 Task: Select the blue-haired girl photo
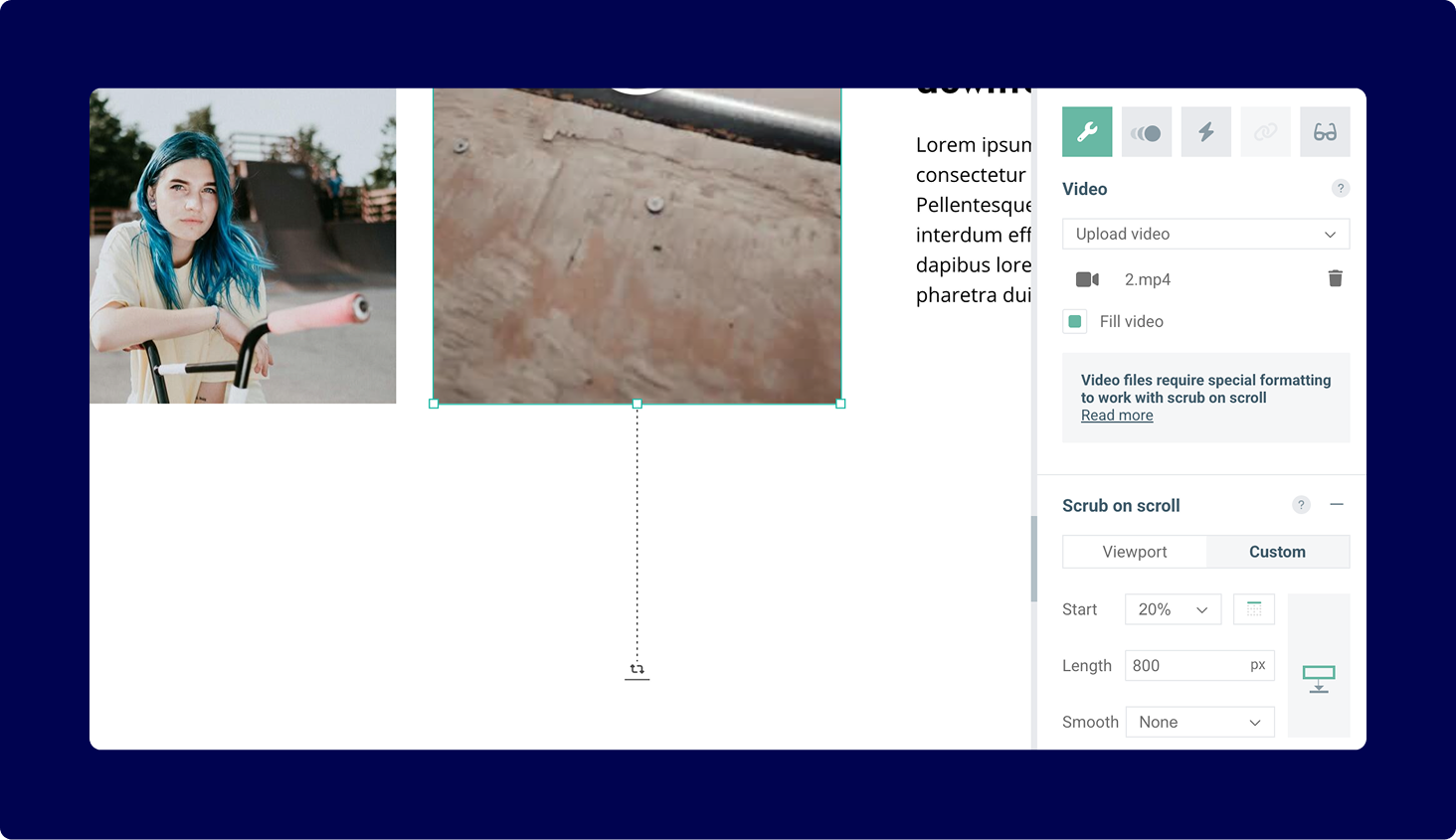[243, 246]
